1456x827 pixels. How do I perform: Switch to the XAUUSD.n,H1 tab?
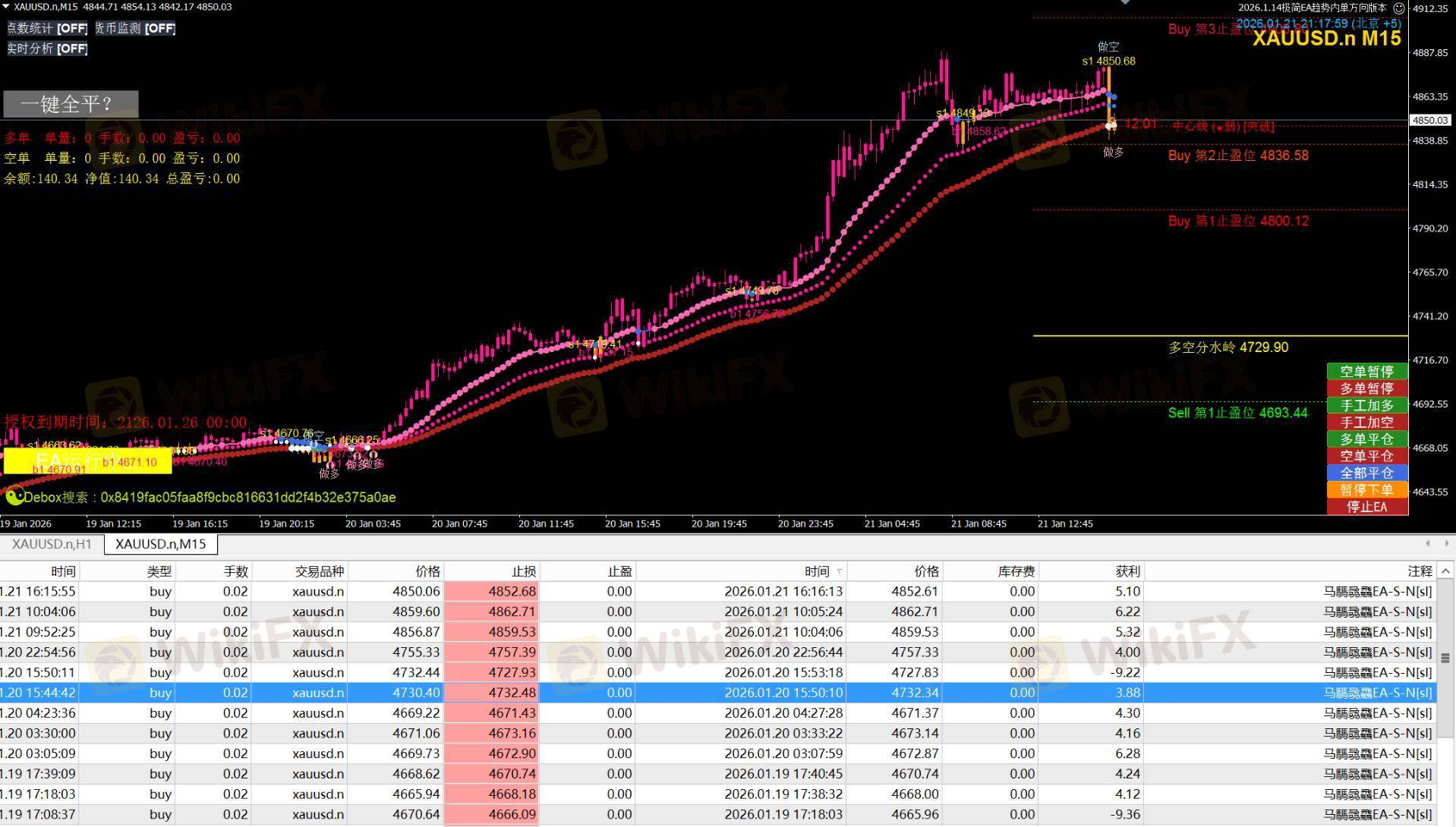(52, 544)
